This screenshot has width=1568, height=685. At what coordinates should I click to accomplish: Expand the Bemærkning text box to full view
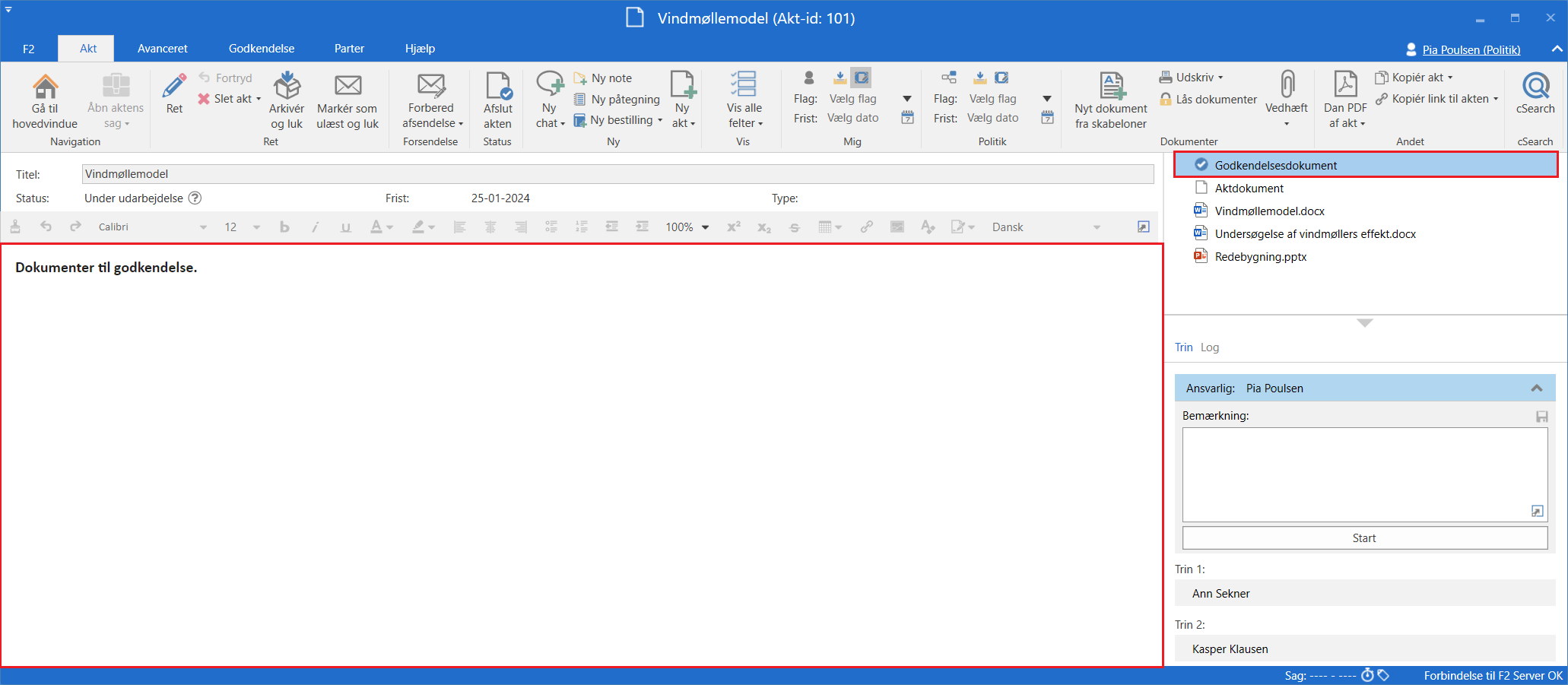click(1537, 512)
